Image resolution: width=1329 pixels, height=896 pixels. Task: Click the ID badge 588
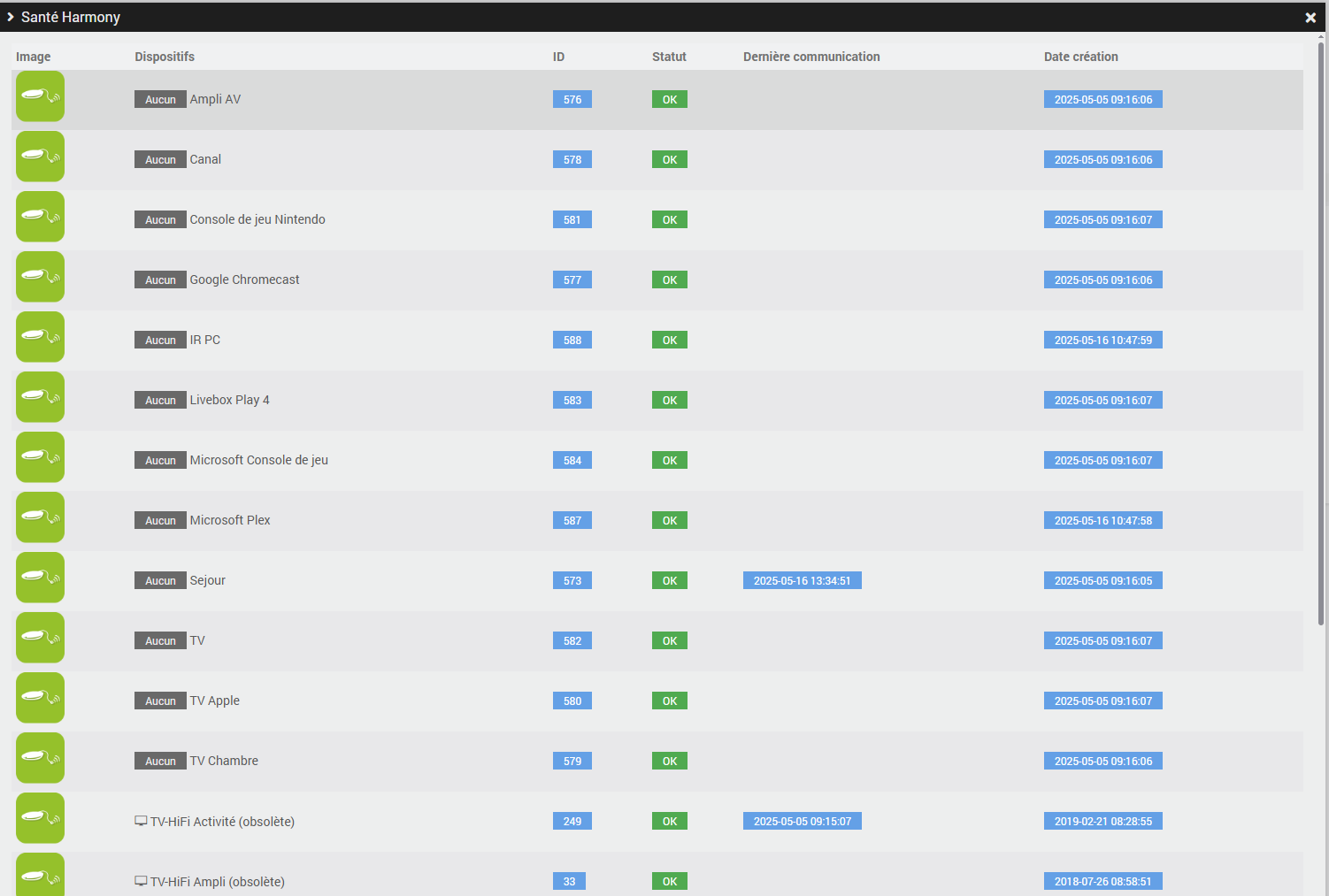(x=572, y=340)
